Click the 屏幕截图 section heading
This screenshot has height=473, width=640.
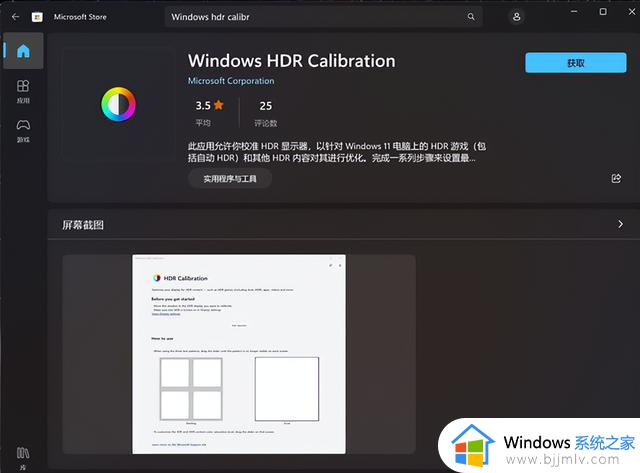point(83,225)
